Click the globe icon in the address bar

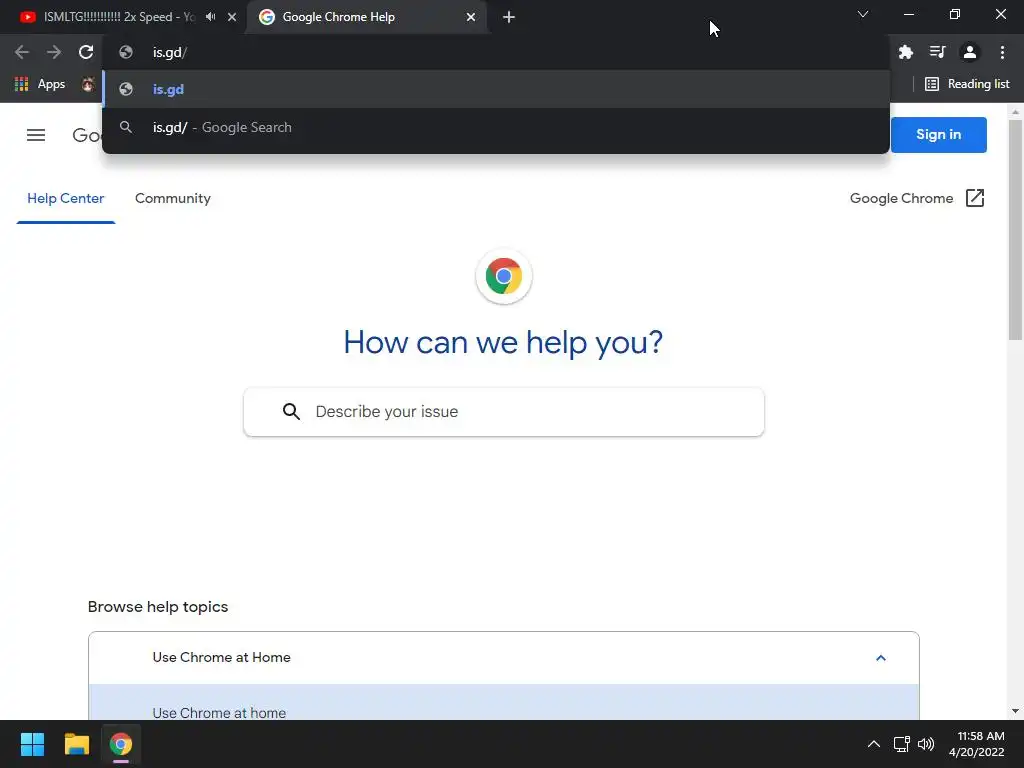[x=126, y=52]
